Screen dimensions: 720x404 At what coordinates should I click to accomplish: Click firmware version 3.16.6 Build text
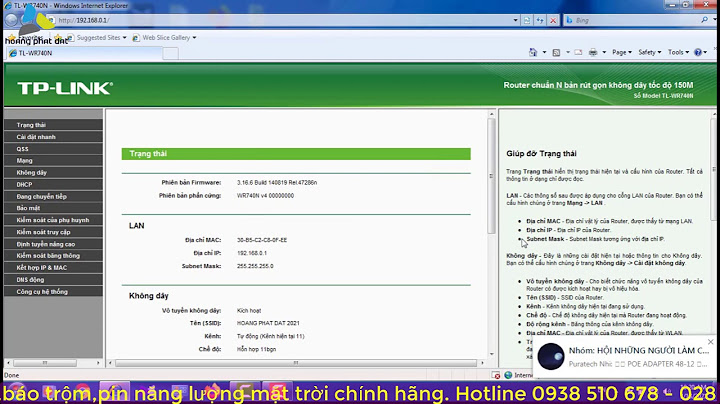[x=277, y=183]
